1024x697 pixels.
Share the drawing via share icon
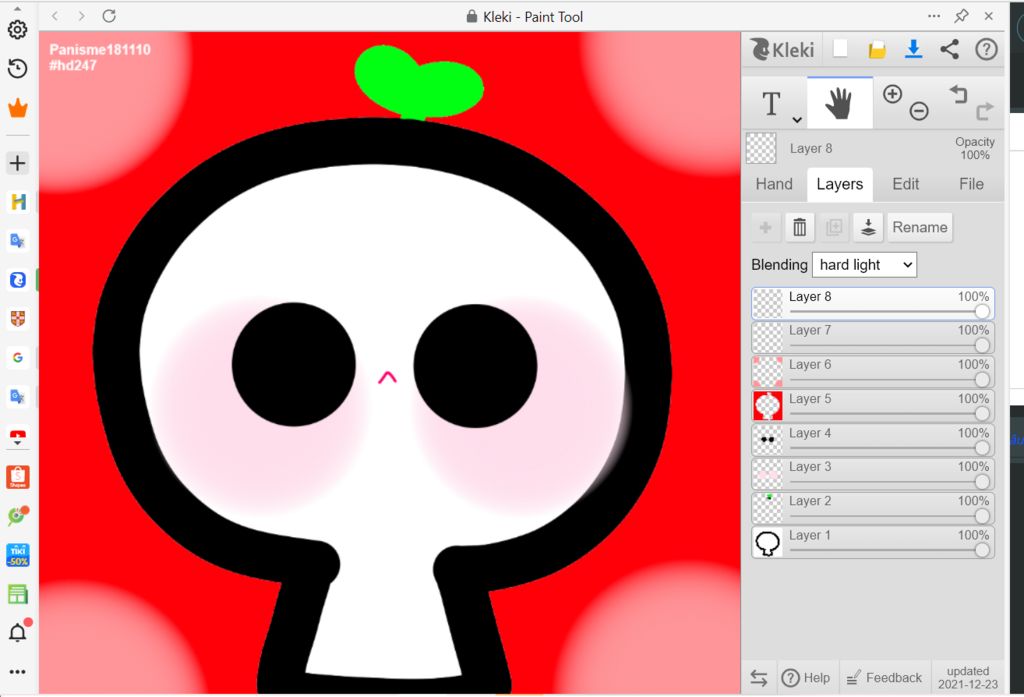pyautogui.click(x=950, y=50)
